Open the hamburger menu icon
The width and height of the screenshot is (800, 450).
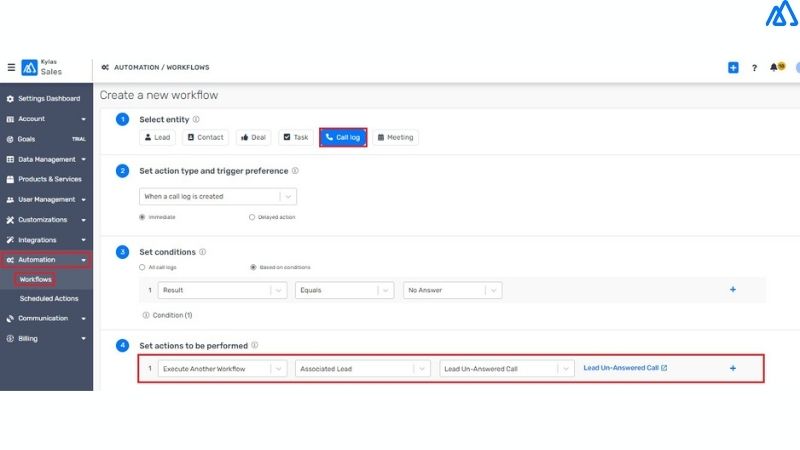(x=11, y=67)
